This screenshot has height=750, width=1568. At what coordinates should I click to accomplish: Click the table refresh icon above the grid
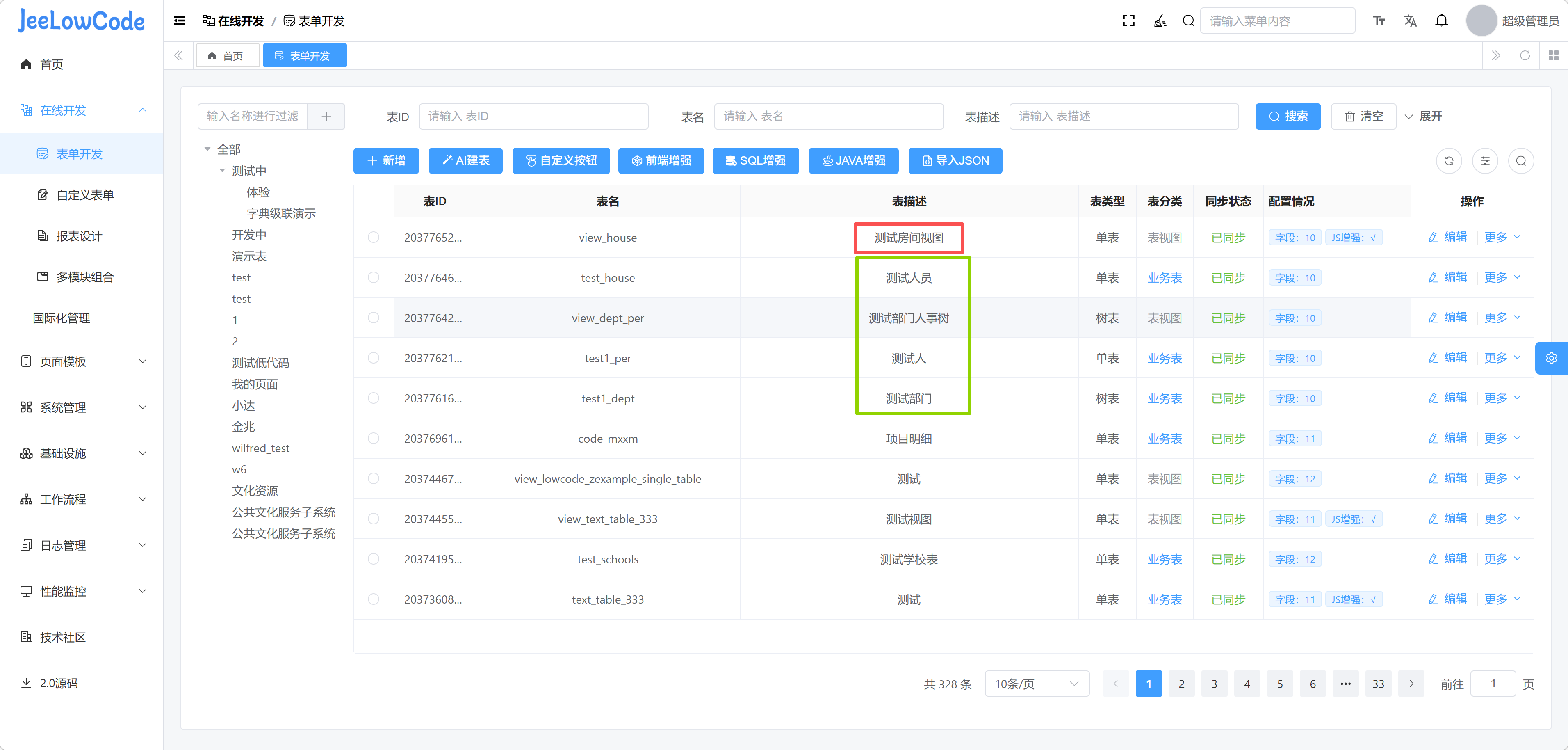(x=1449, y=161)
